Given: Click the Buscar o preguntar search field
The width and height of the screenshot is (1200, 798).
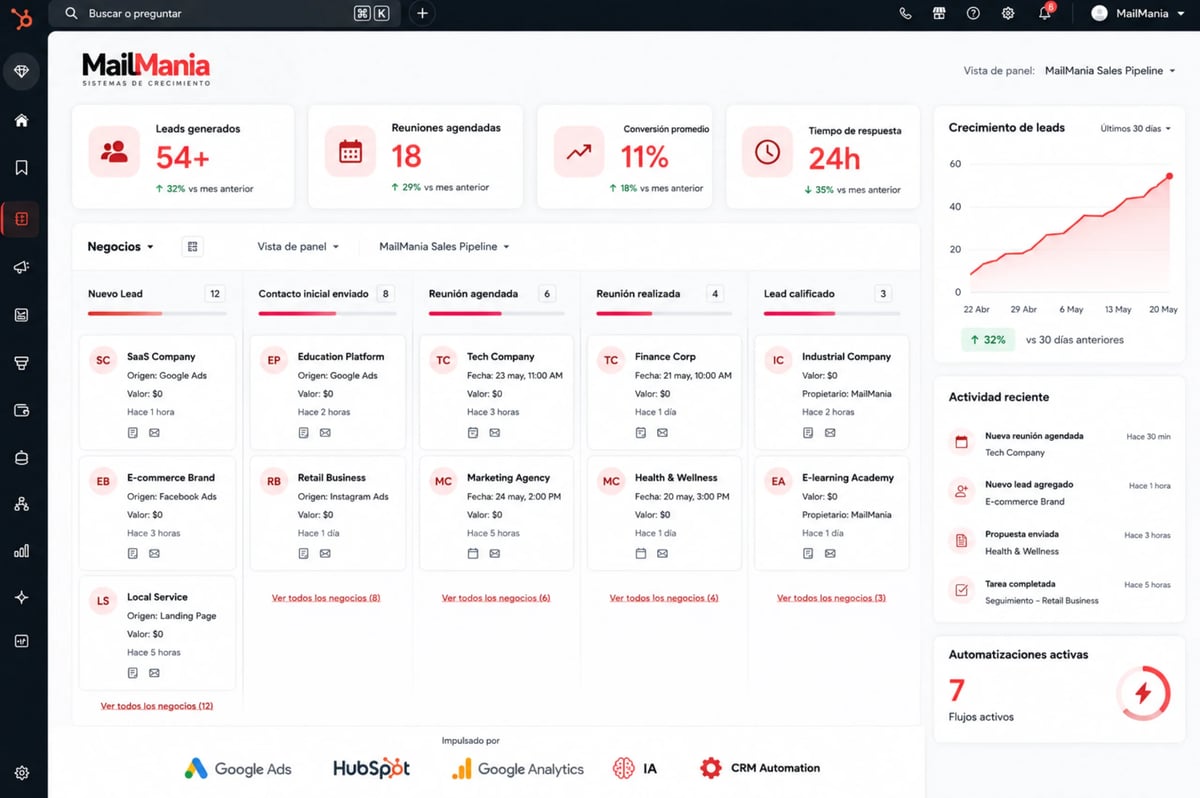Looking at the screenshot, I should click(x=225, y=14).
